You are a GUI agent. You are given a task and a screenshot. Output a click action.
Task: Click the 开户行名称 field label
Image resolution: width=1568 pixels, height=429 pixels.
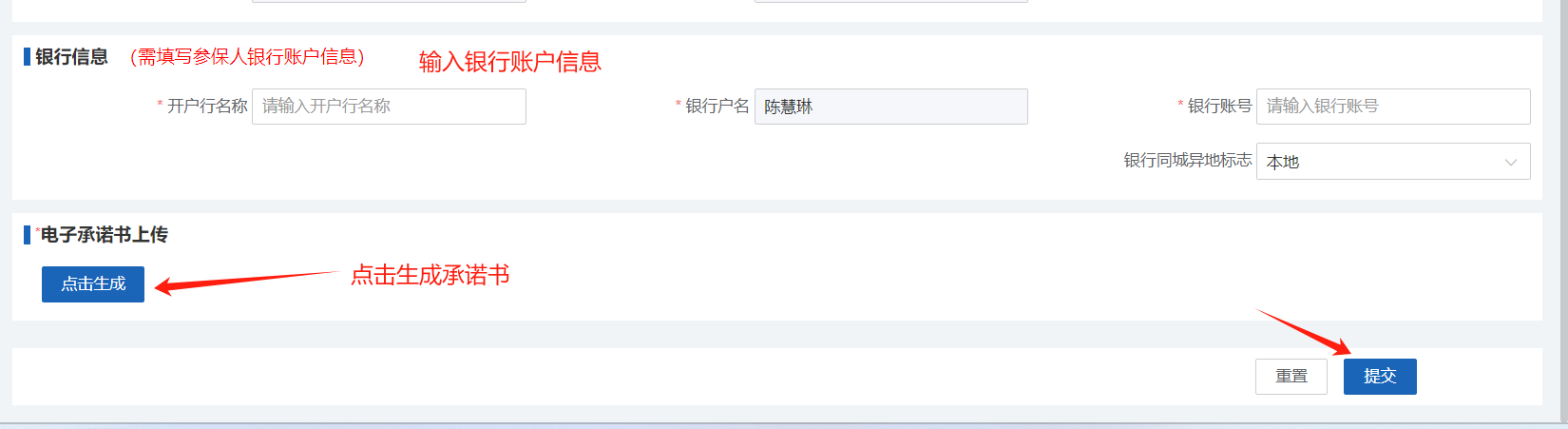click(x=207, y=107)
